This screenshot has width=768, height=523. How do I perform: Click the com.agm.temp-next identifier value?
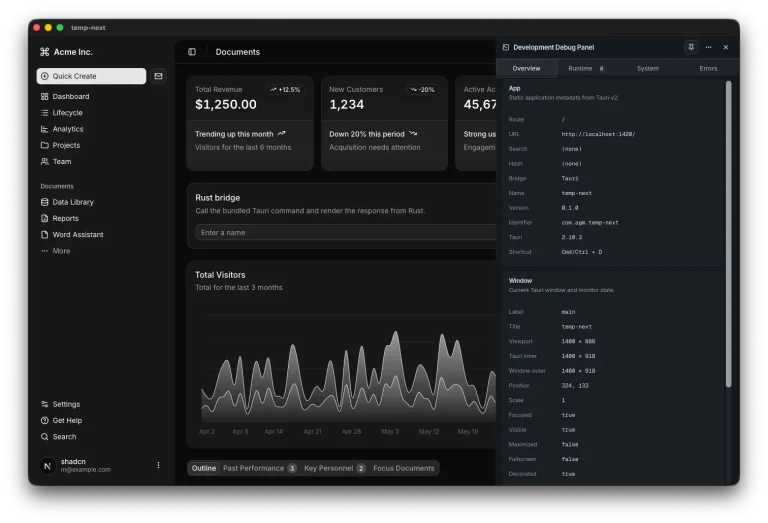click(590, 222)
